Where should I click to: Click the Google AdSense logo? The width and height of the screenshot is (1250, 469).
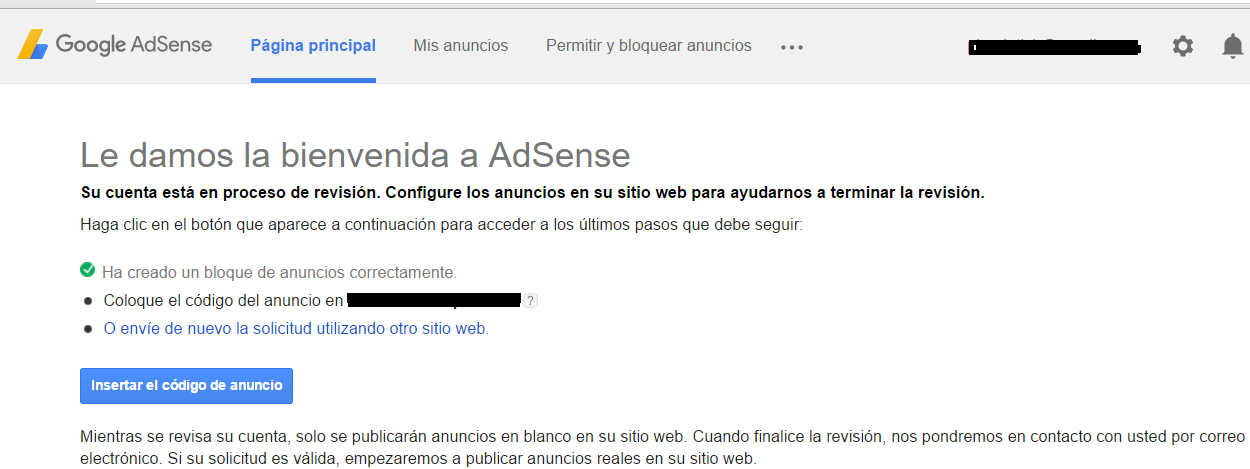tap(114, 45)
